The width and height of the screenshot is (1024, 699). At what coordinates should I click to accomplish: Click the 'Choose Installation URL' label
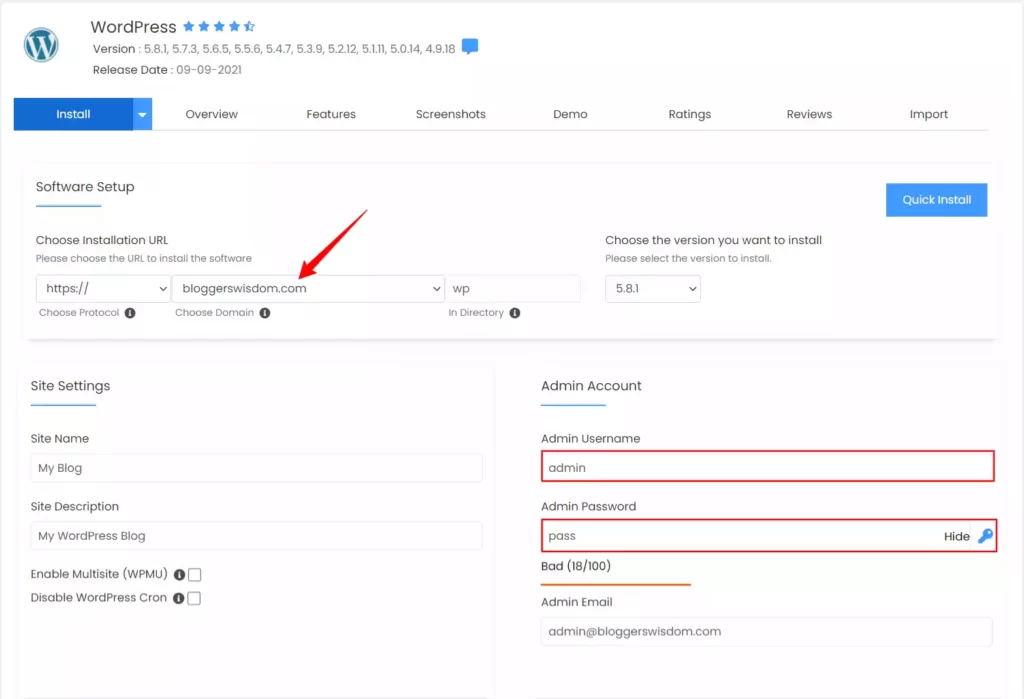pyautogui.click(x=102, y=240)
